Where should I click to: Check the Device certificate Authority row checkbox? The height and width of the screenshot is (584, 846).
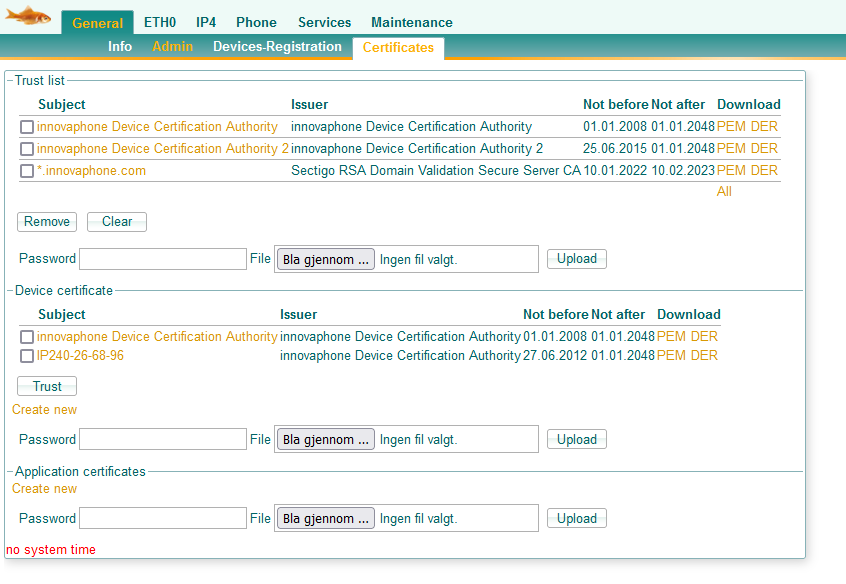click(x=27, y=337)
